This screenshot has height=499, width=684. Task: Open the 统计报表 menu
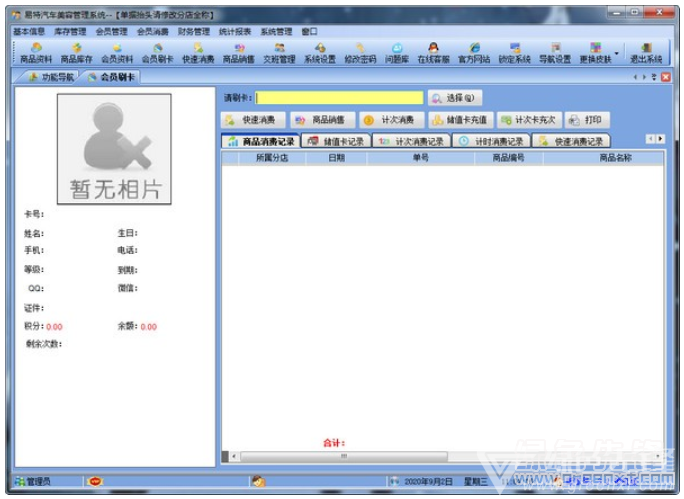pyautogui.click(x=235, y=31)
